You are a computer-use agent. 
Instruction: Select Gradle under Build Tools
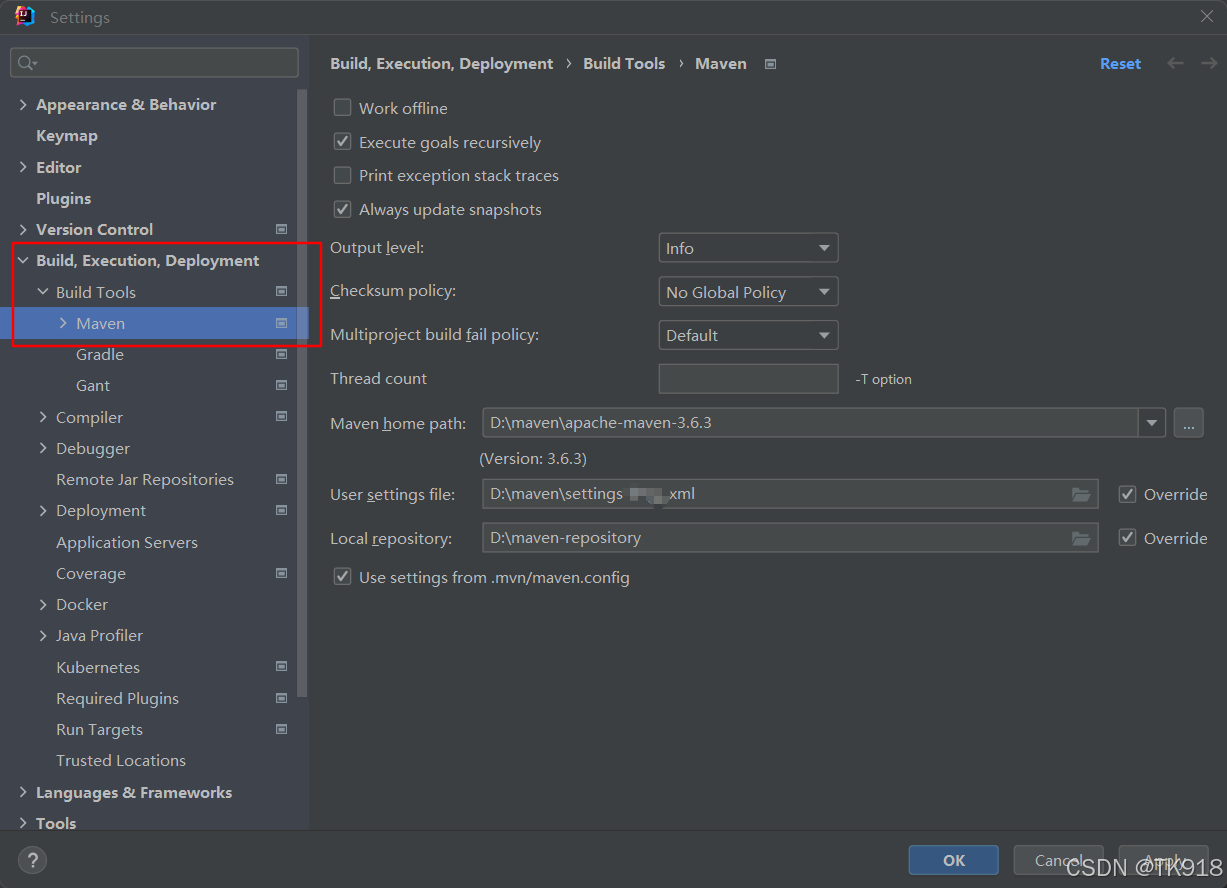click(100, 354)
